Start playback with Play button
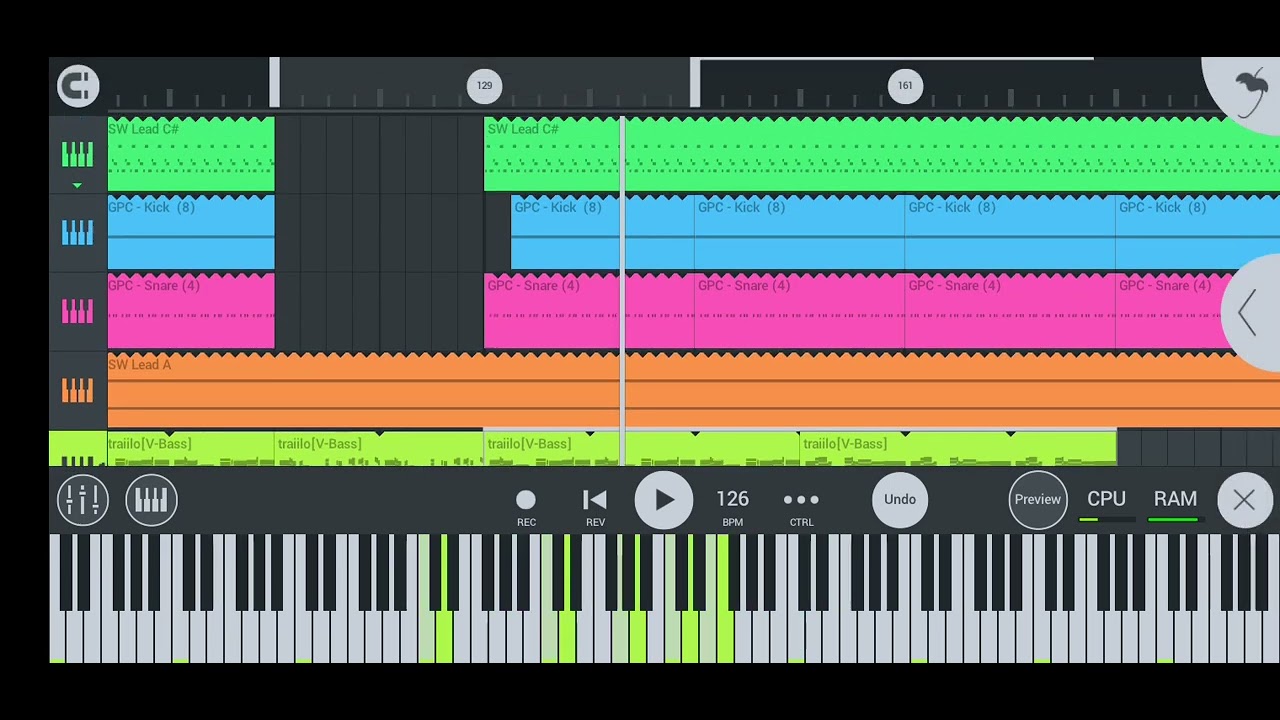The width and height of the screenshot is (1280, 720). pyautogui.click(x=664, y=500)
